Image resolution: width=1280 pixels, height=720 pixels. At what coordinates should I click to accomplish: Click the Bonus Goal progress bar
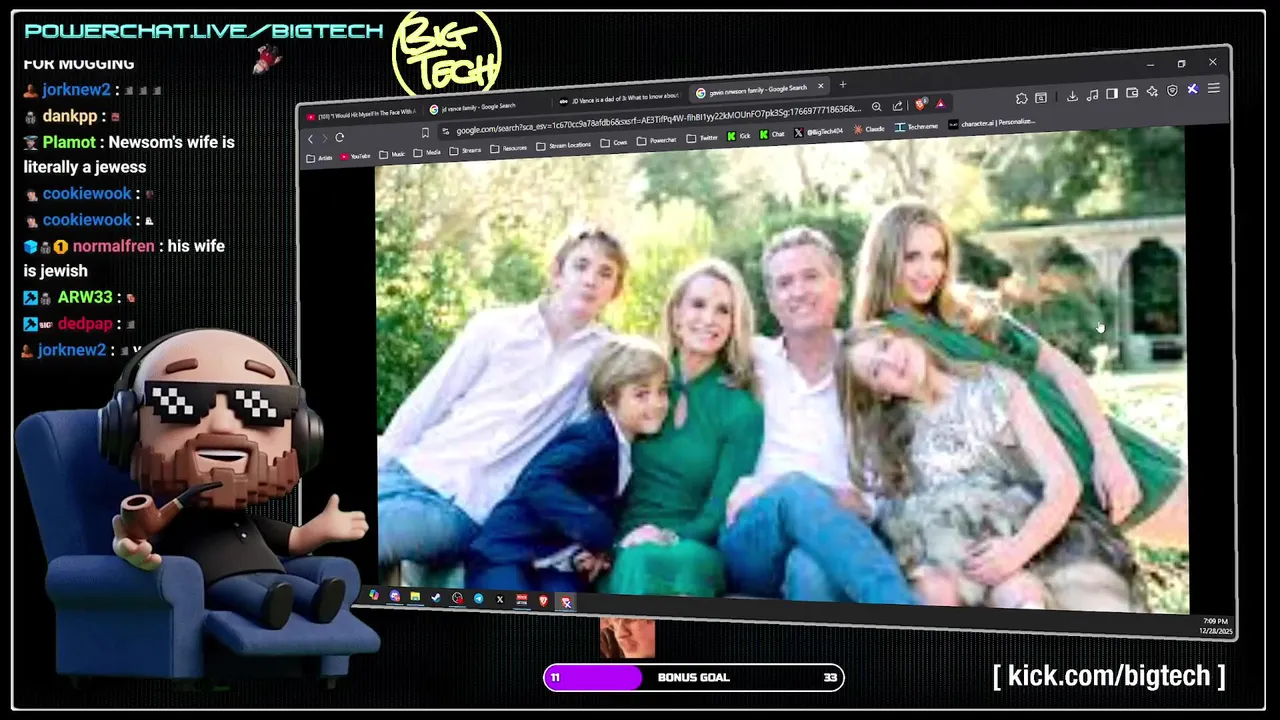pos(694,677)
